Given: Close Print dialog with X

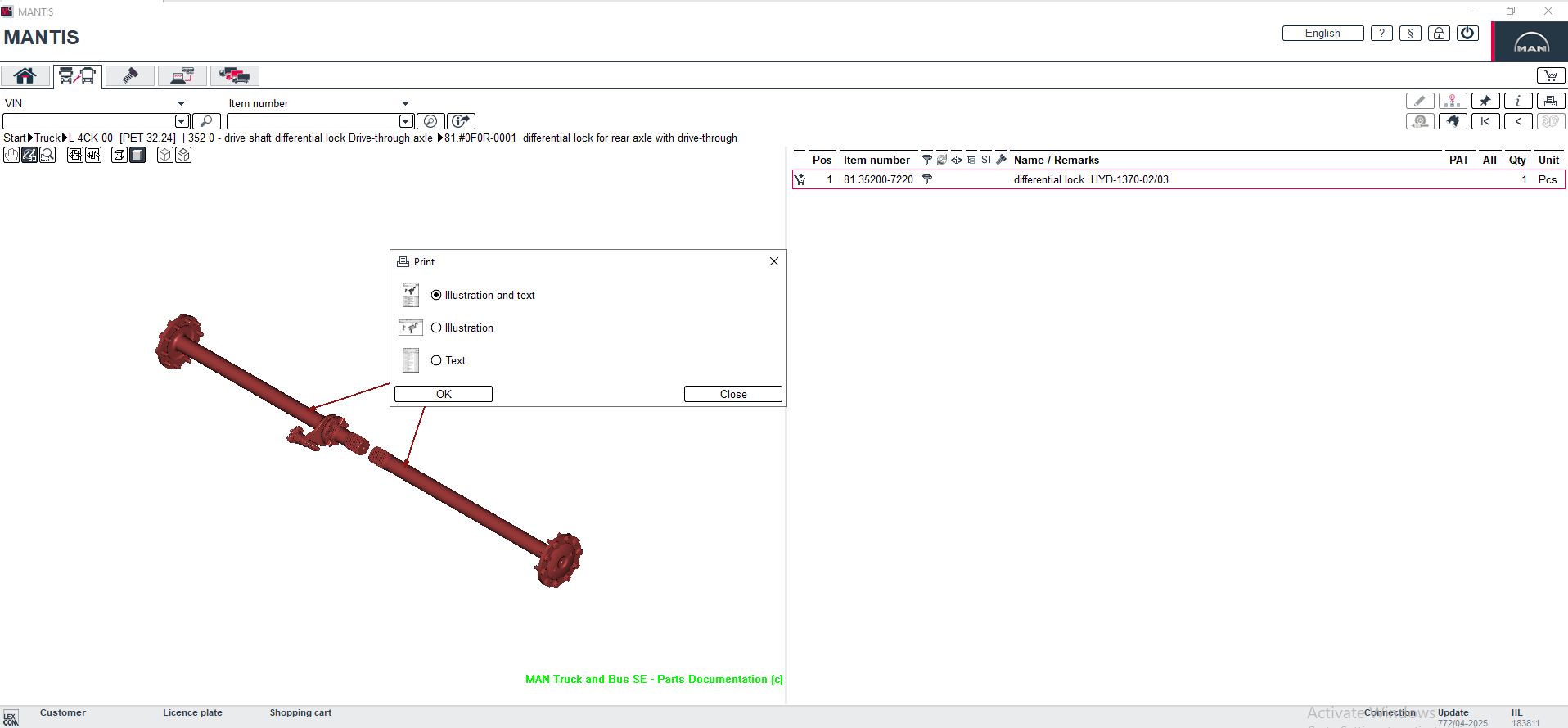Looking at the screenshot, I should point(774,261).
